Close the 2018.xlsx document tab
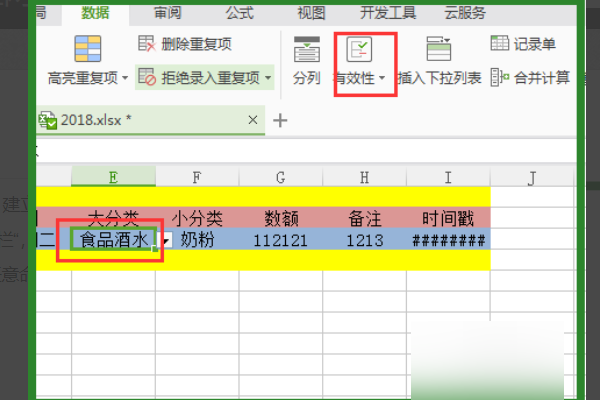Viewport: 600px width, 400px height. pos(253,120)
